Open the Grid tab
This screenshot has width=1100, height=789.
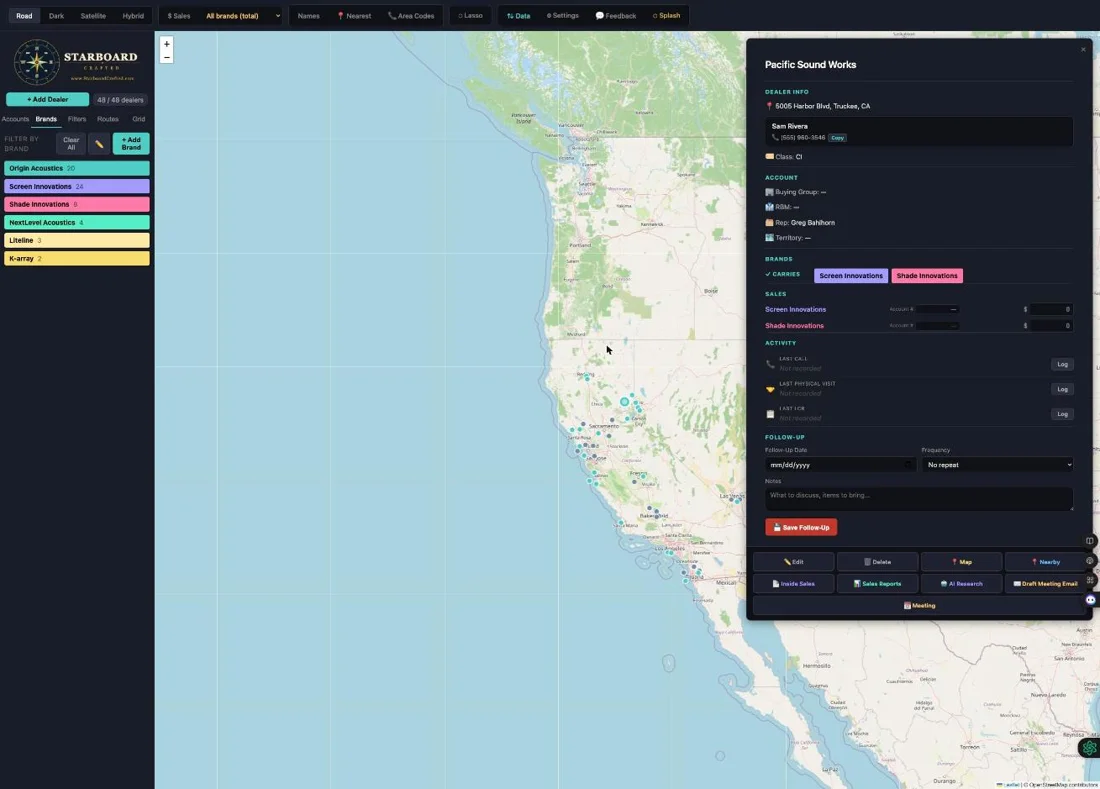pyautogui.click(x=139, y=119)
